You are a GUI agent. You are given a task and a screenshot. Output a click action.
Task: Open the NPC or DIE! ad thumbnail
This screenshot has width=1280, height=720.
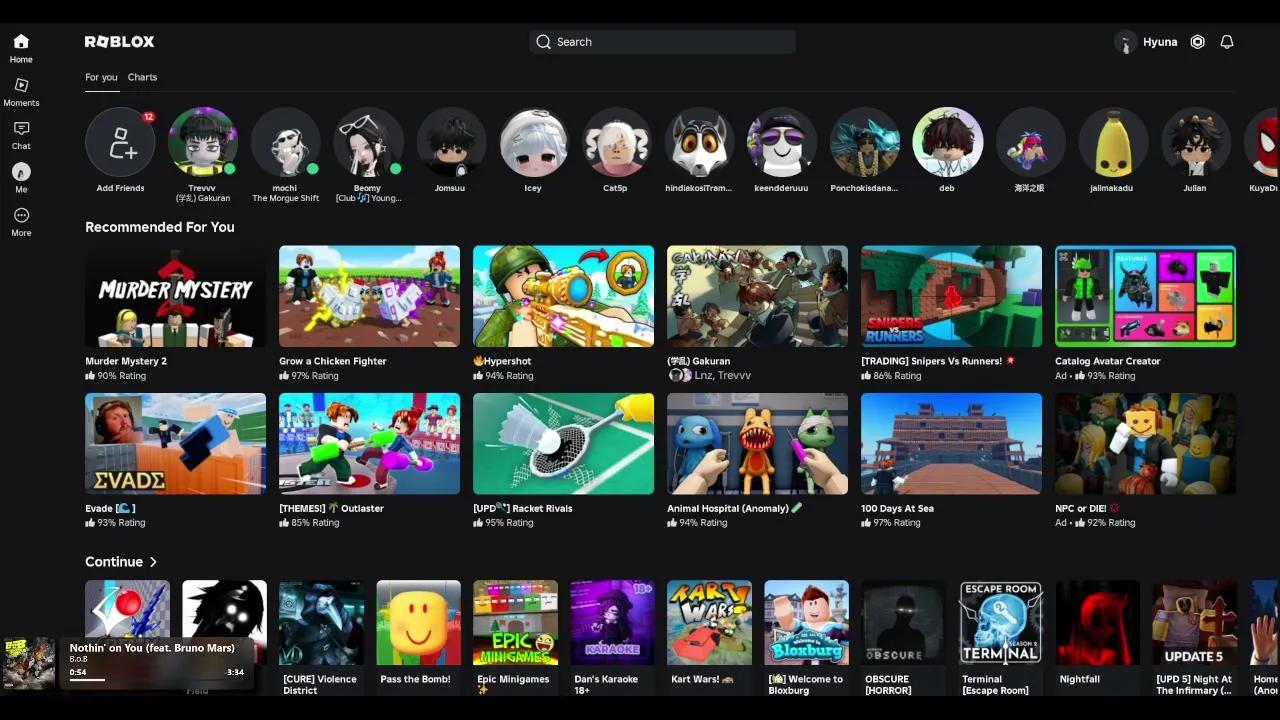click(1145, 443)
